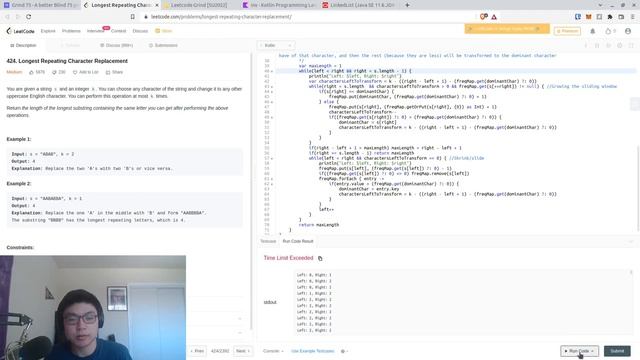
Task: Open the help dropdown beside Use Example Testcases
Action: point(344,351)
